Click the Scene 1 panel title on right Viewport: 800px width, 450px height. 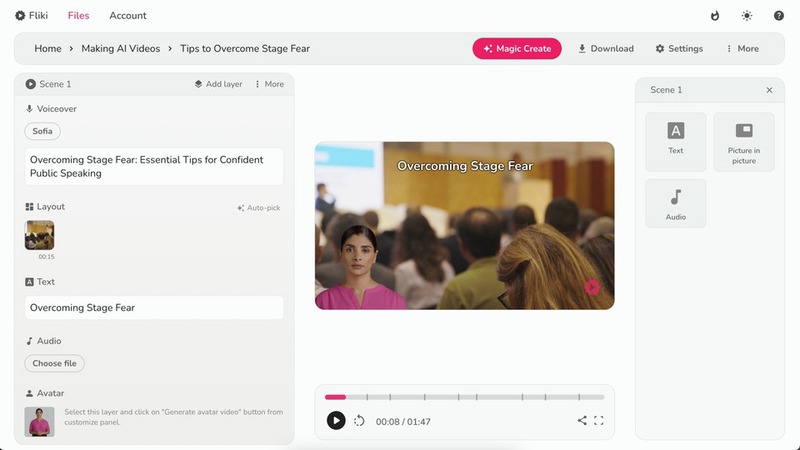[x=666, y=90]
